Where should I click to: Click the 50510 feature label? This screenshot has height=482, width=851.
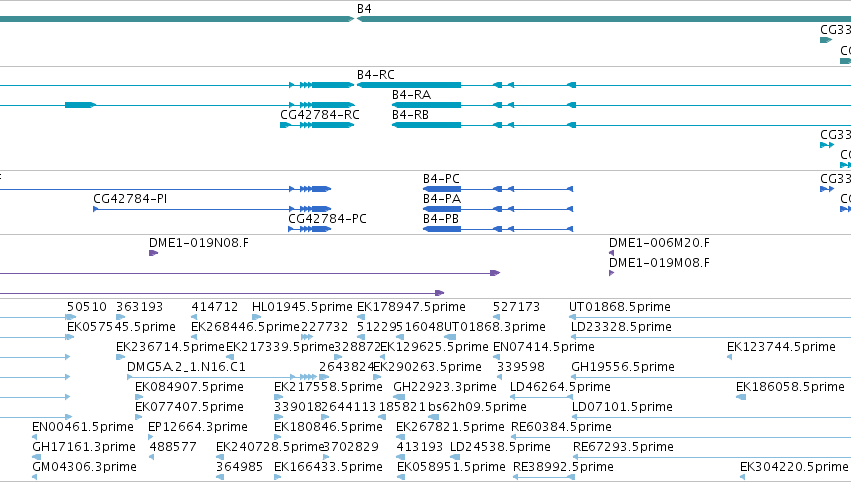[x=87, y=307]
